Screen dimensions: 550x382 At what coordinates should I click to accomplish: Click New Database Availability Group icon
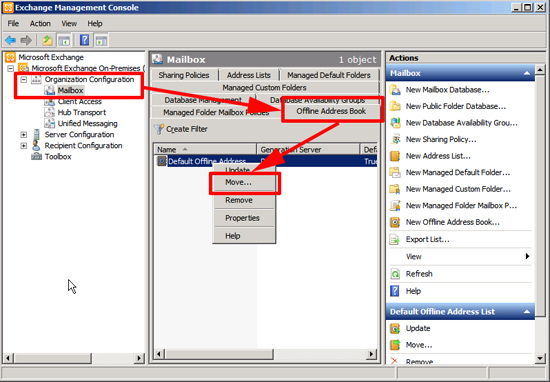coord(395,123)
